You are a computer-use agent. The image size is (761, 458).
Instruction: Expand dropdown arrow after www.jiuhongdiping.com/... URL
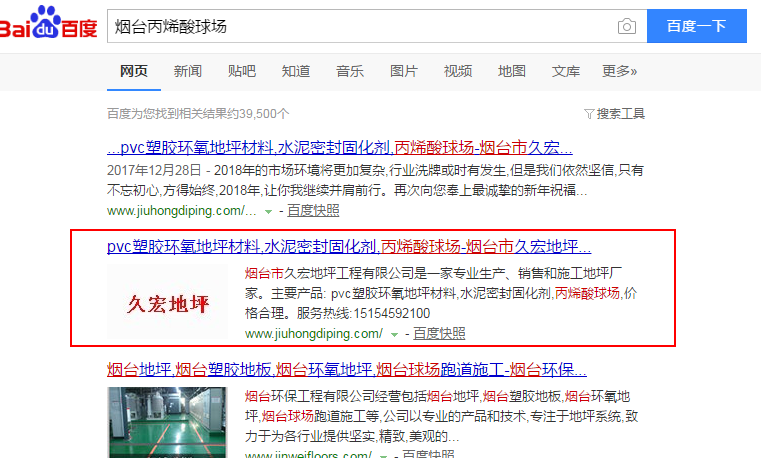coord(268,212)
